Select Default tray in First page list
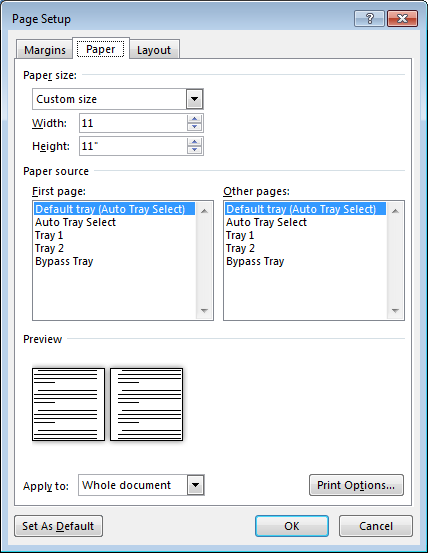This screenshot has width=428, height=553. click(115, 209)
